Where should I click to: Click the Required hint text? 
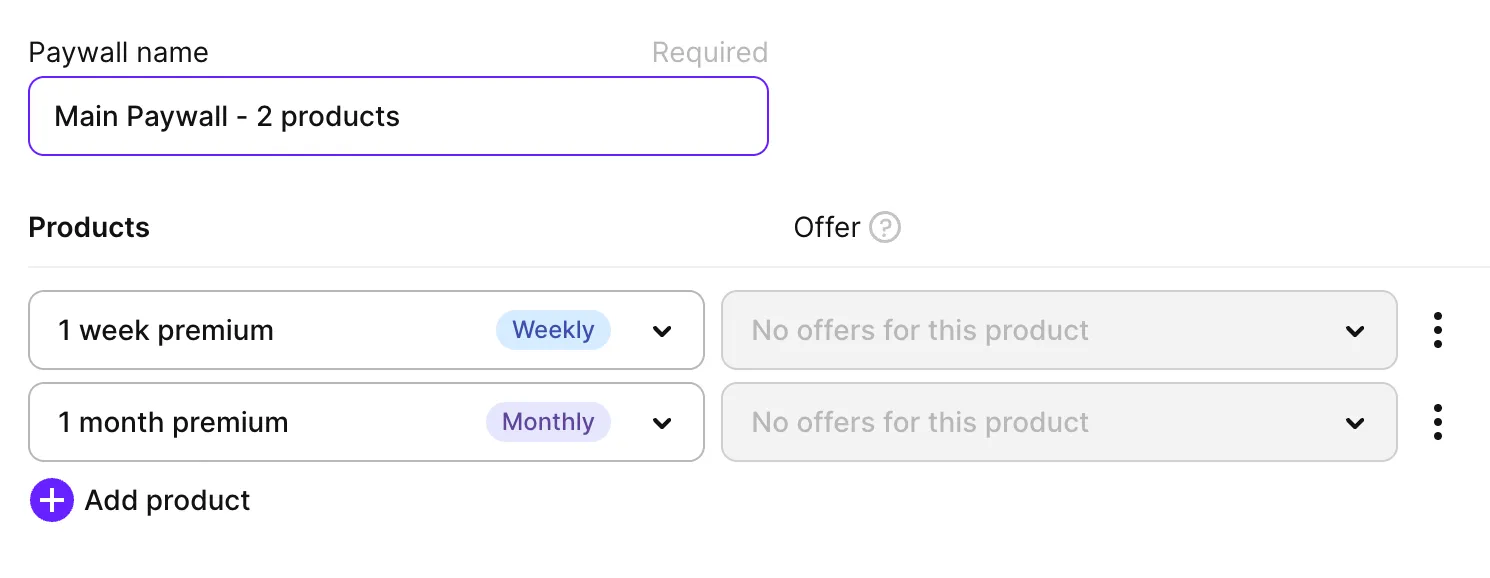(x=709, y=53)
